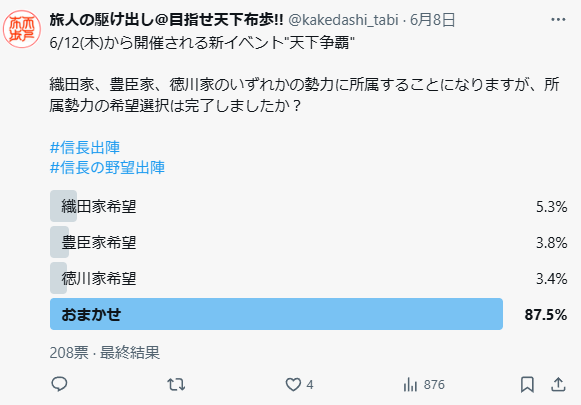Select the 徳川家希望 poll option
The image size is (581, 405).
click(308, 278)
